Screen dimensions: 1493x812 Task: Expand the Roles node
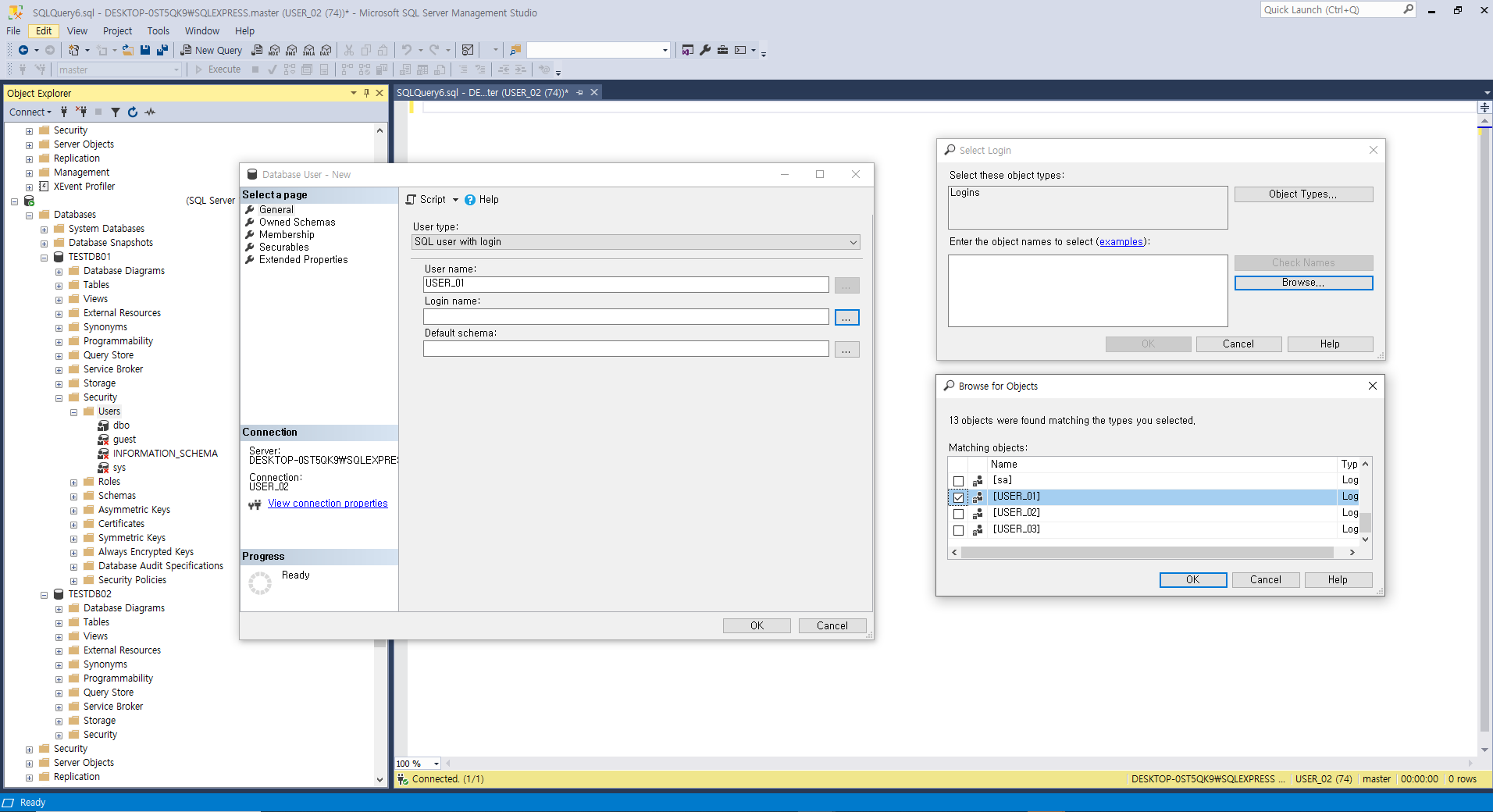pyautogui.click(x=73, y=482)
